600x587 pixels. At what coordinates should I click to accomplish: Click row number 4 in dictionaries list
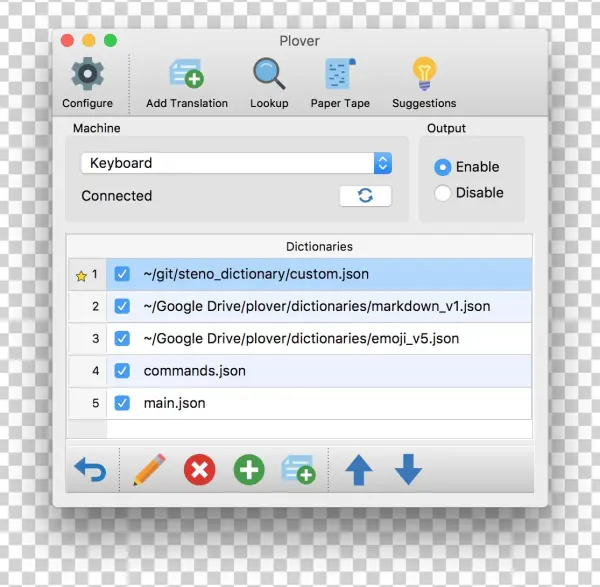point(95,371)
